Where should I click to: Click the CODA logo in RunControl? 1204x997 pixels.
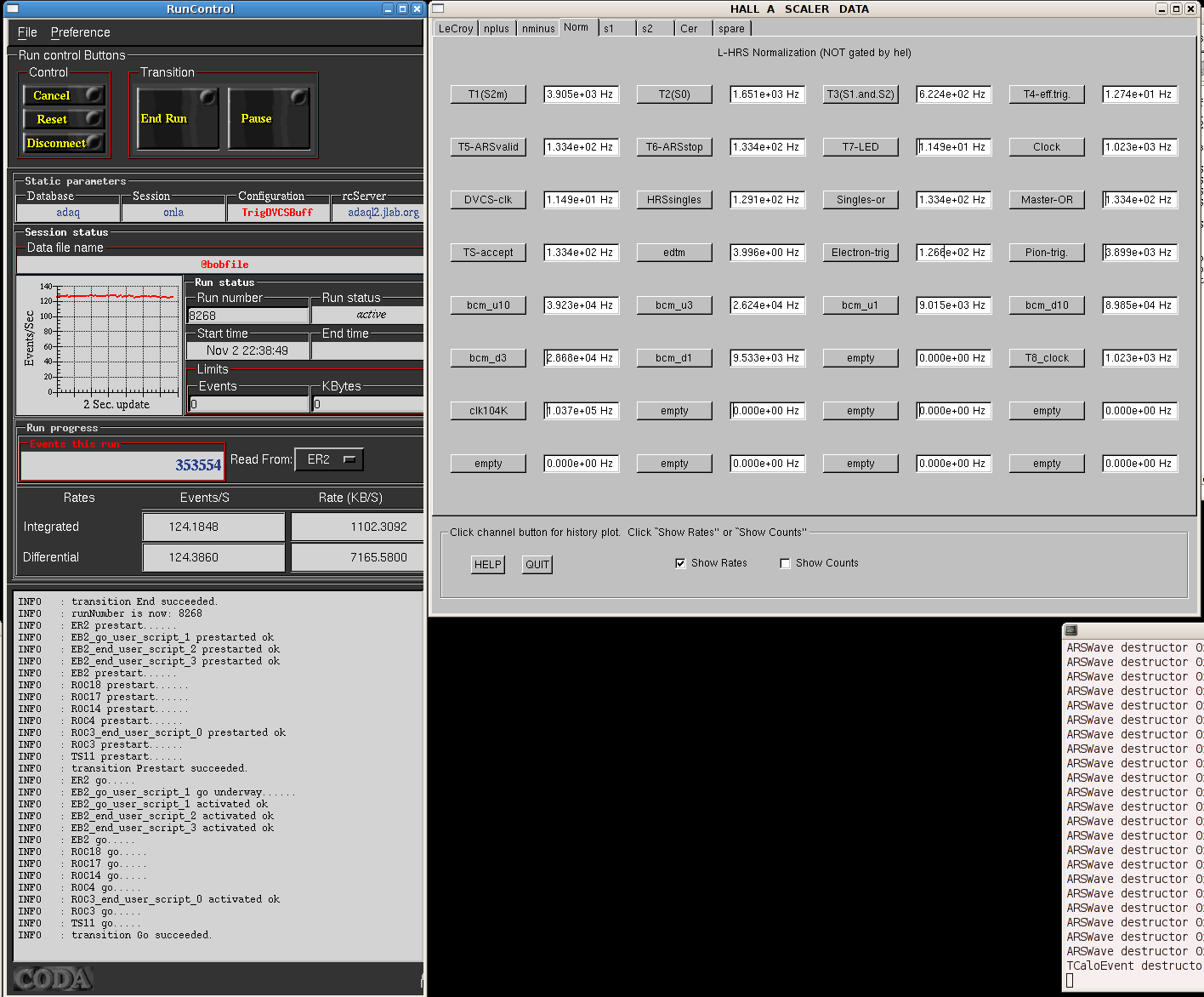[x=53, y=978]
